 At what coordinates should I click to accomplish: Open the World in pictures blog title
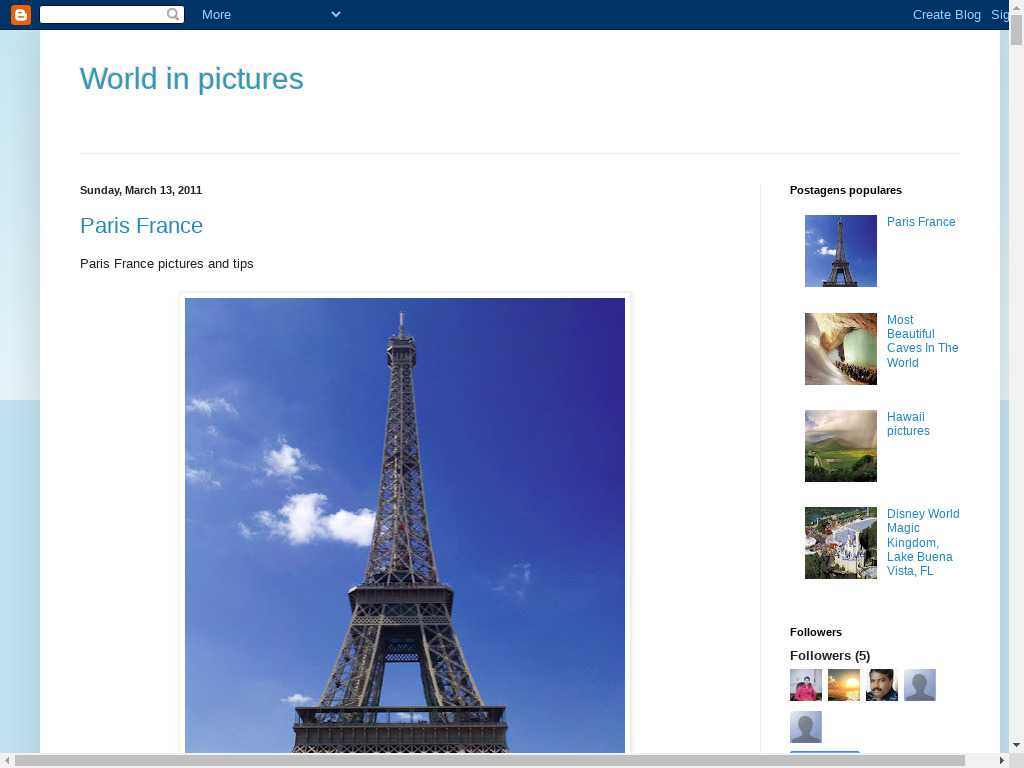pyautogui.click(x=191, y=79)
